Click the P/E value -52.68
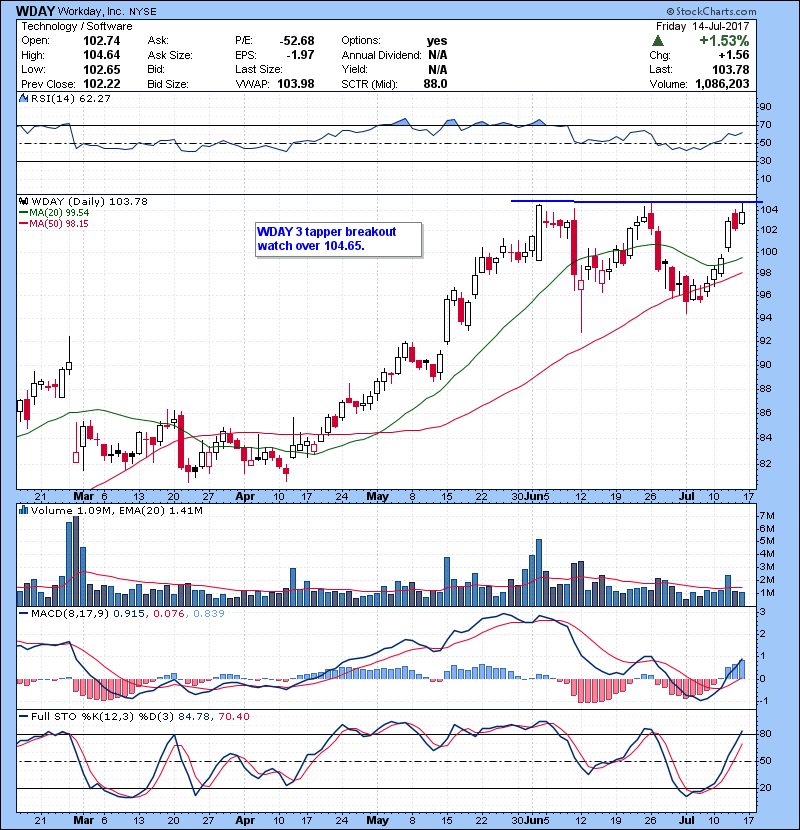 (297, 41)
